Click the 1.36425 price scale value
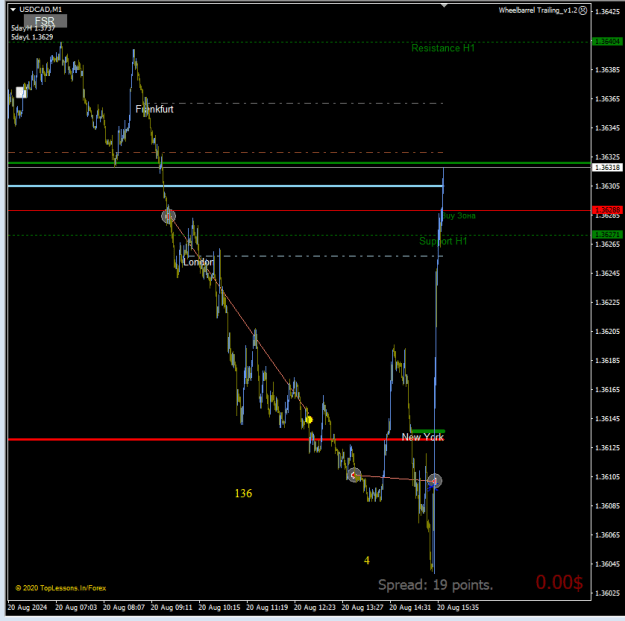Screen dimensions: 625x621 pyautogui.click(x=607, y=12)
